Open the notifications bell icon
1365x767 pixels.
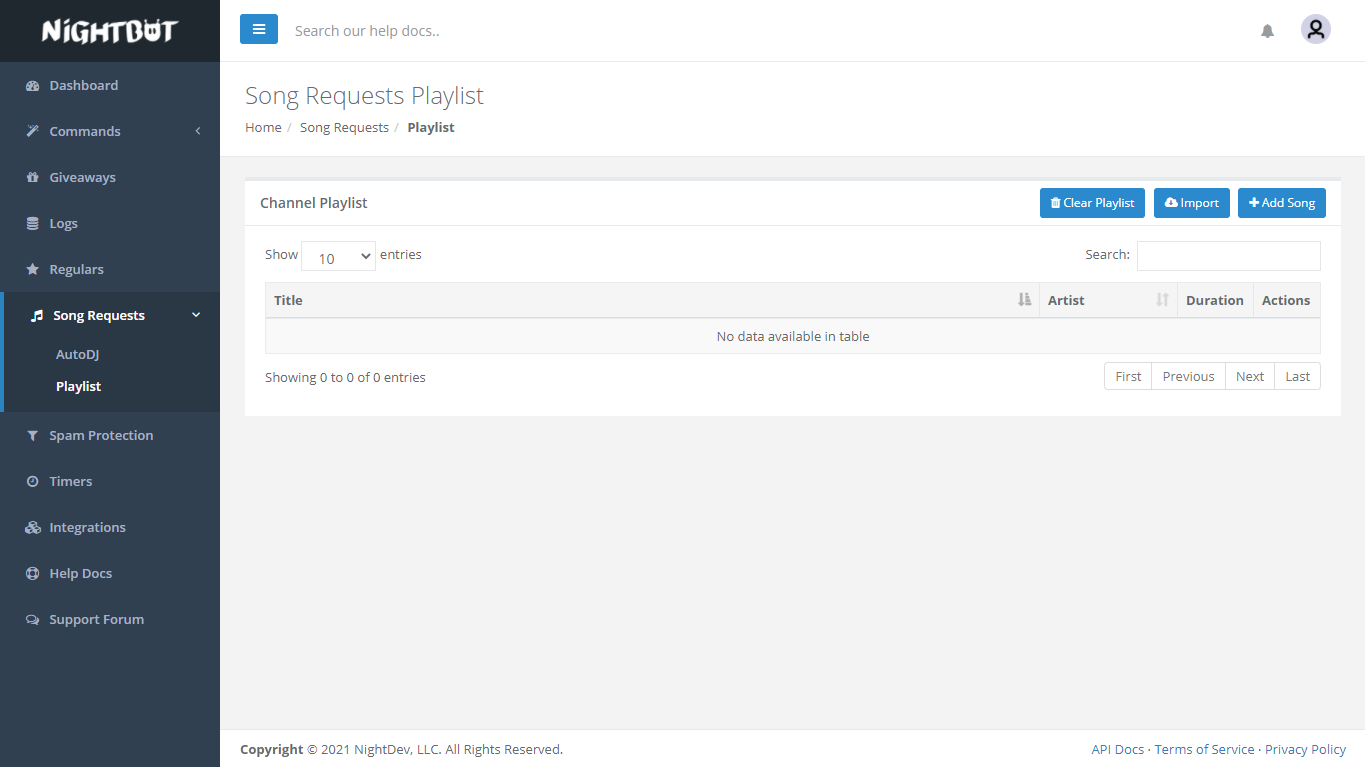1267,31
